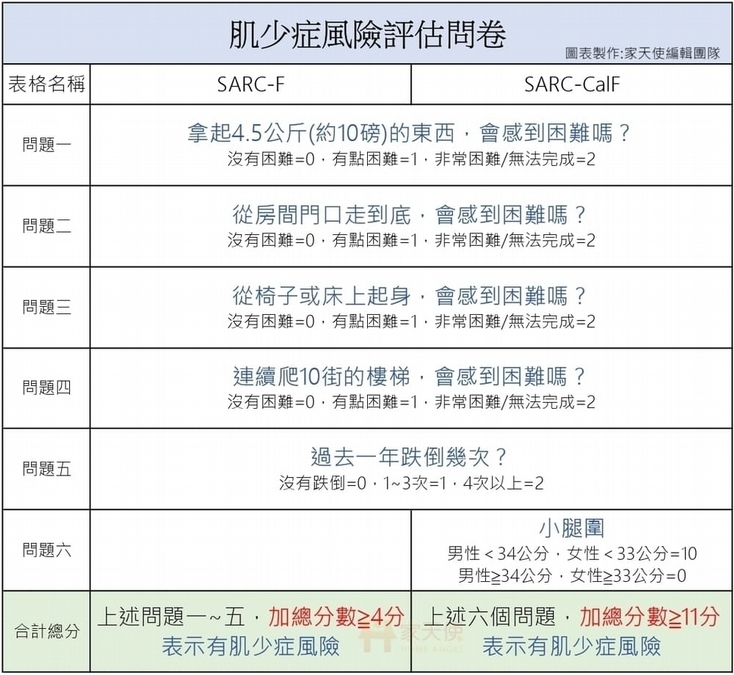
Task: Click red text 加總分數≧11分
Action: 649,617
